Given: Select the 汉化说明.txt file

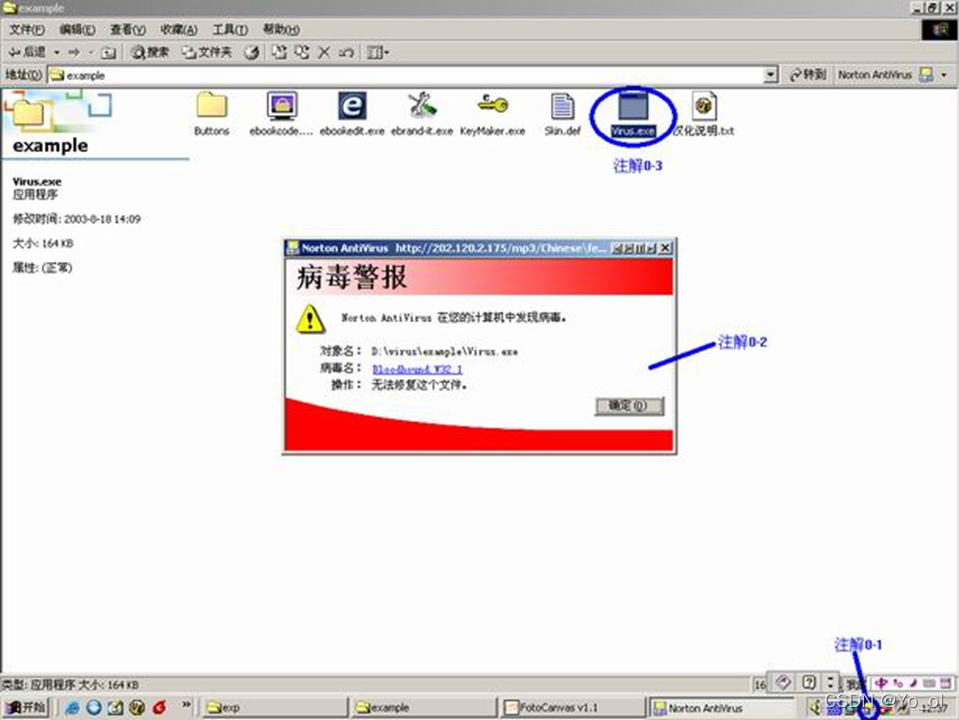Looking at the screenshot, I should 703,114.
